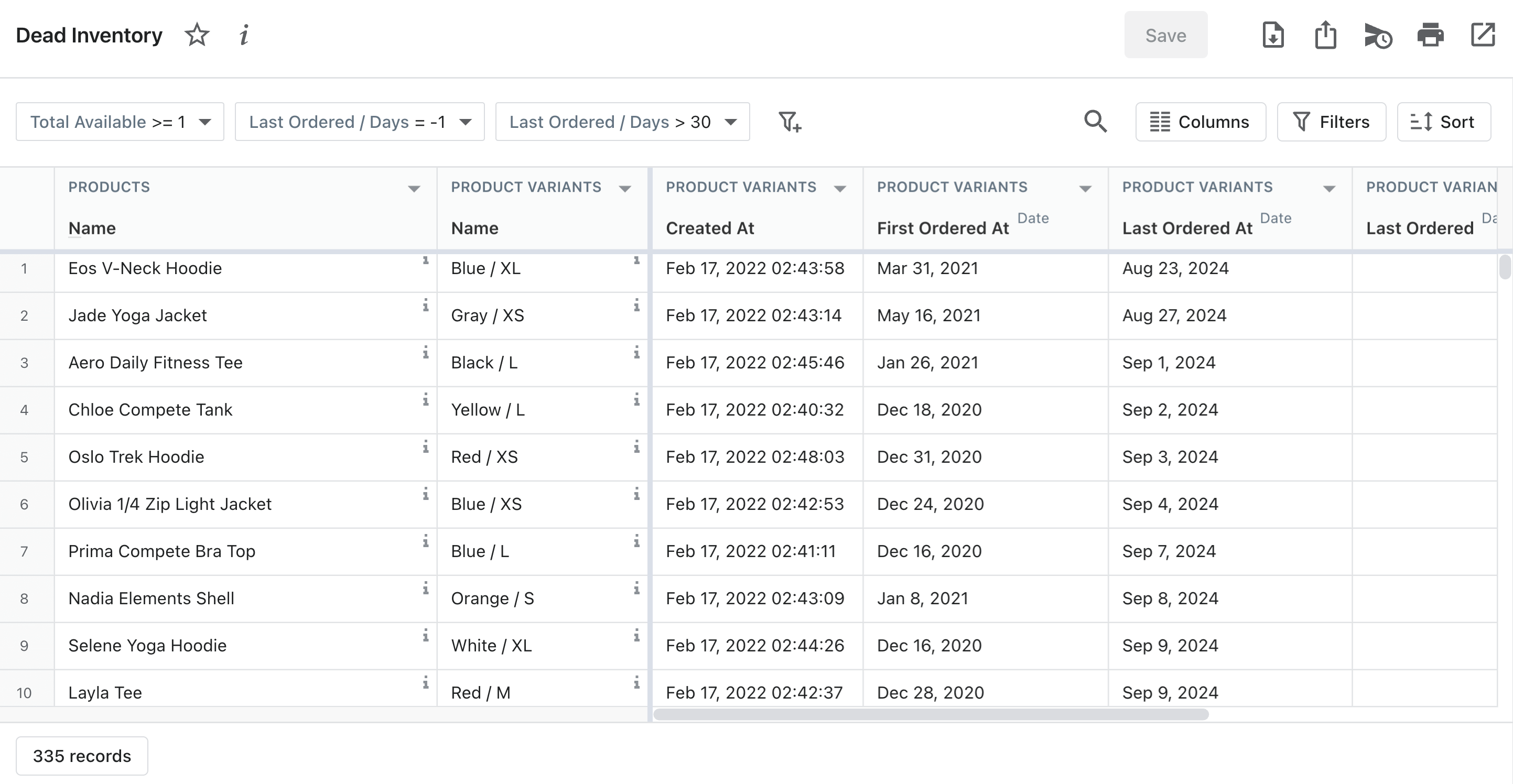Image resolution: width=1513 pixels, height=784 pixels.
Task: Add a new filter using the filter-plus icon
Action: coord(790,122)
